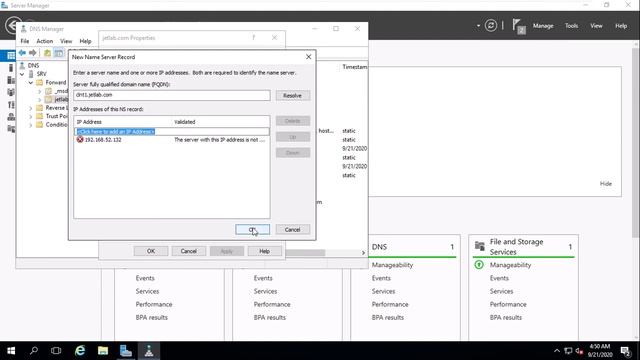Click Manageability under the DNS tile
640x360 pixels.
(x=392, y=265)
